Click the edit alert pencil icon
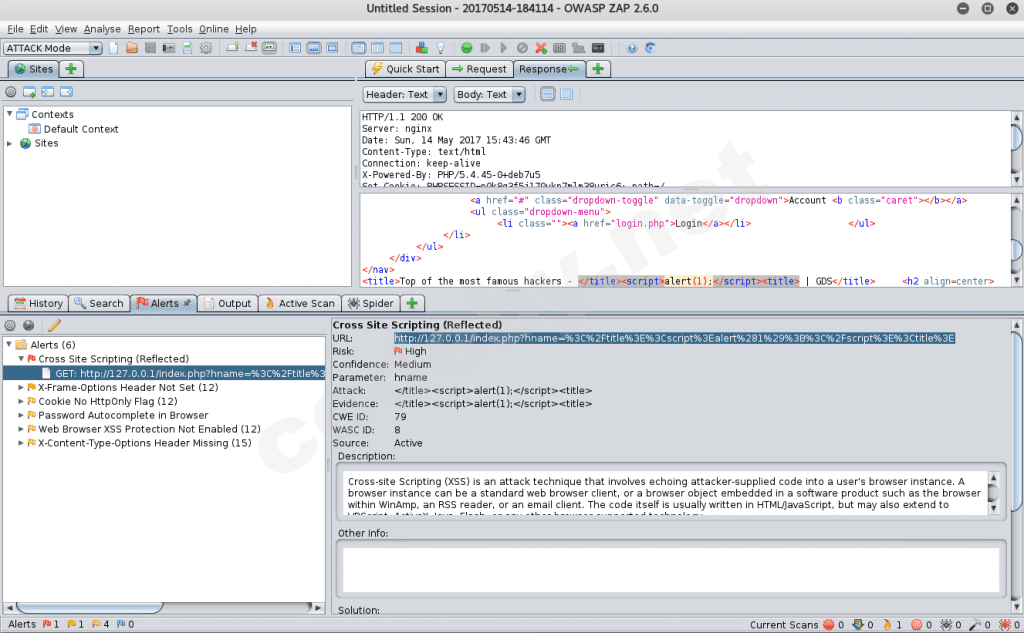Image resolution: width=1024 pixels, height=633 pixels. (x=54, y=325)
